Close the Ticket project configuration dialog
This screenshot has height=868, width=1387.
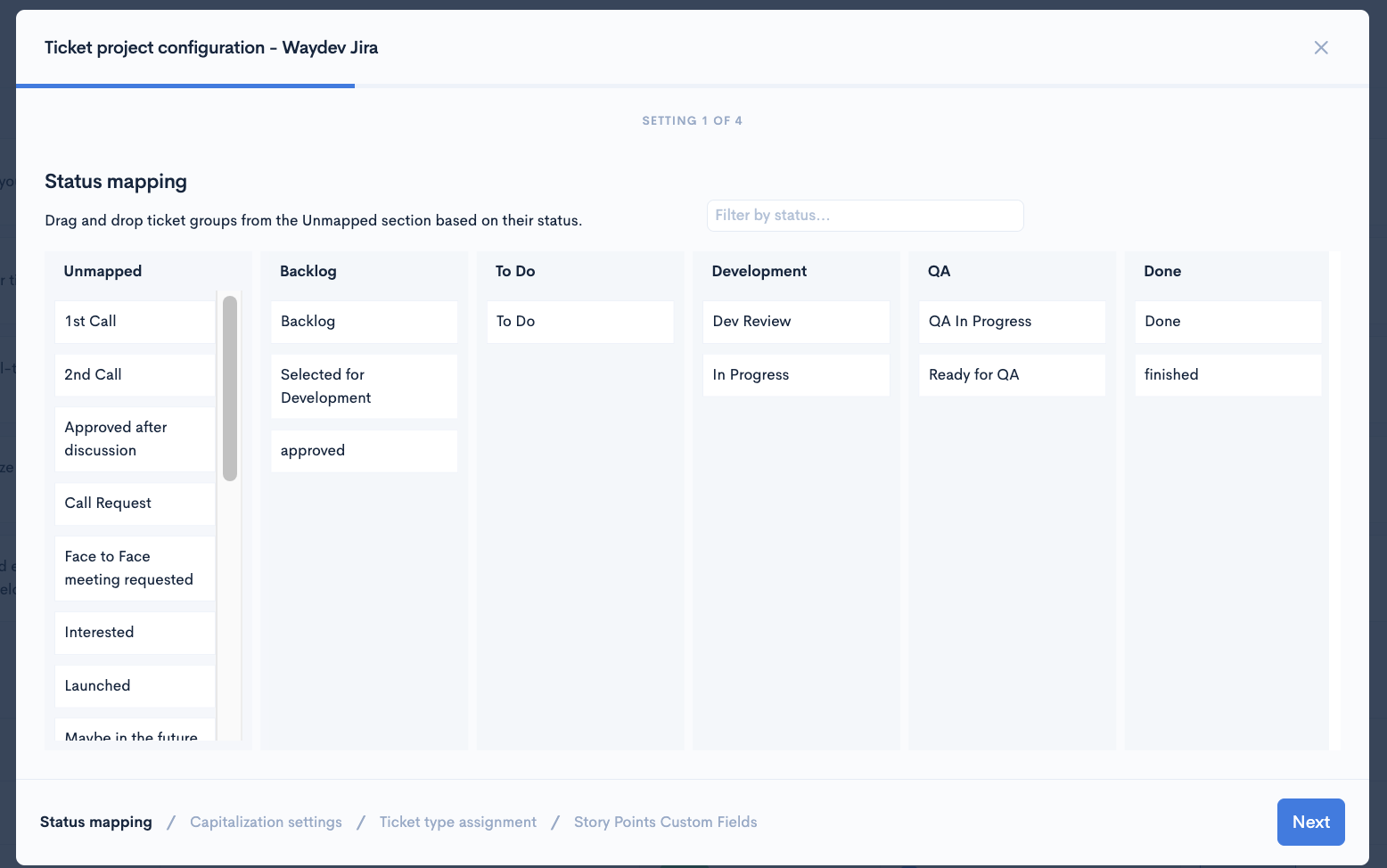1321,47
